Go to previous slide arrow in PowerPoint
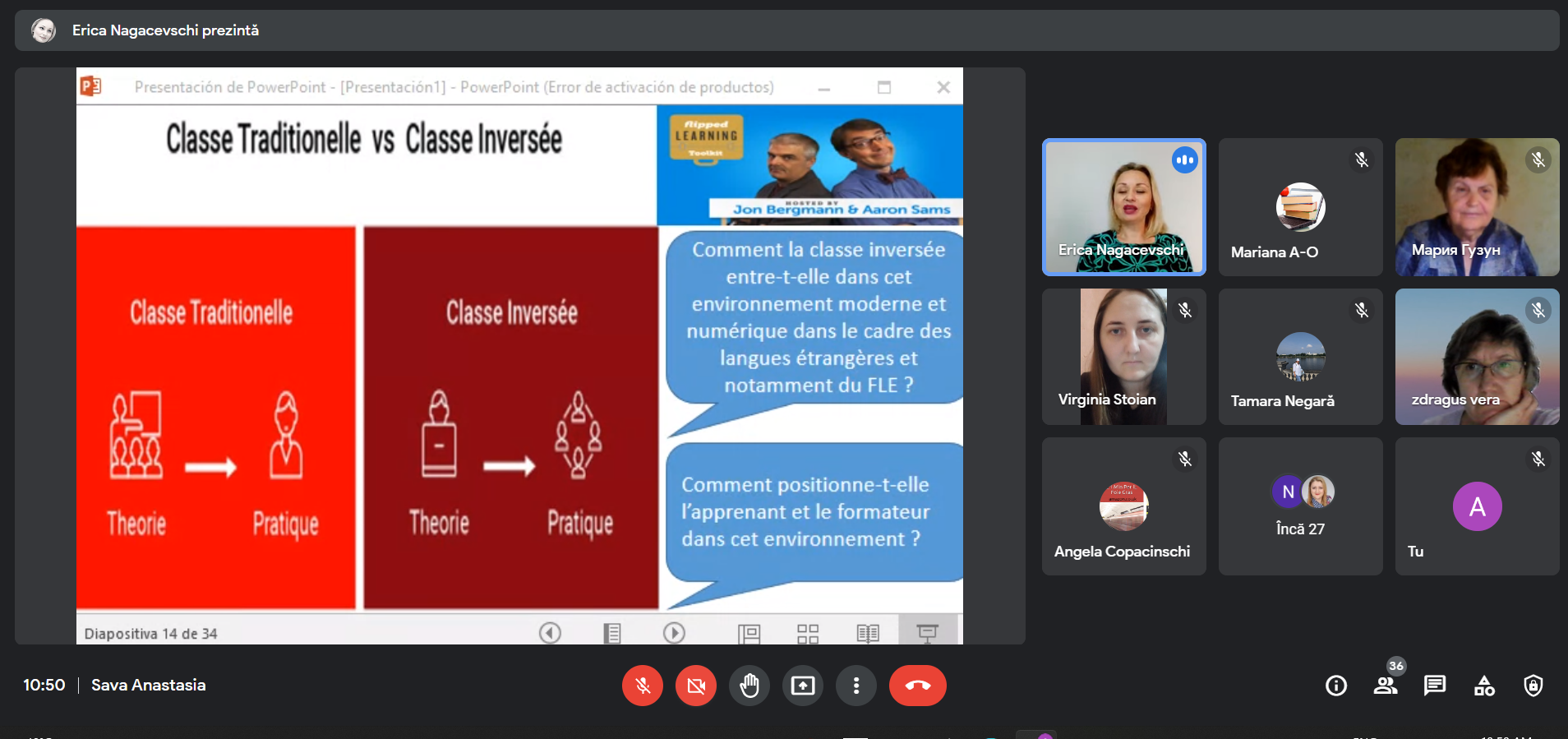This screenshot has width=1568, height=739. point(550,633)
